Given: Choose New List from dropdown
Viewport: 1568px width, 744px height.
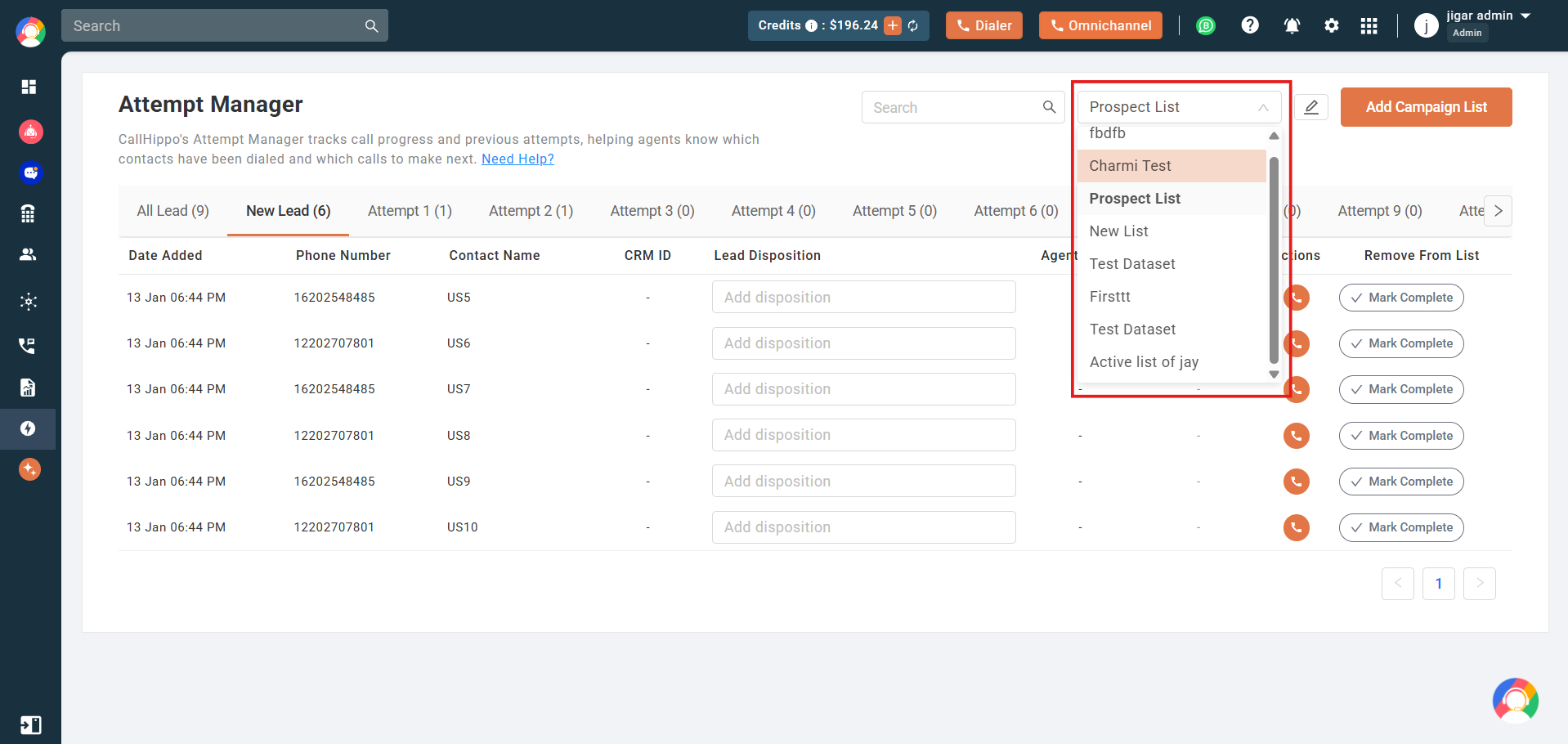Looking at the screenshot, I should coord(1172,231).
